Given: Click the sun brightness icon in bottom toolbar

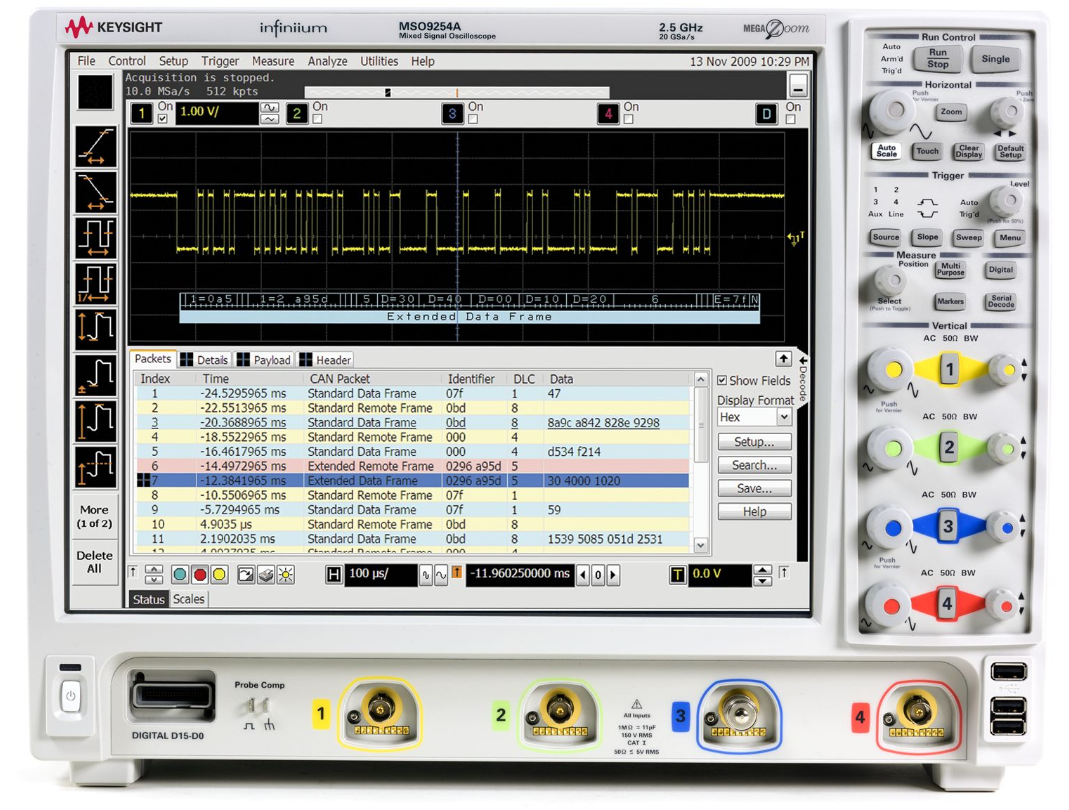Looking at the screenshot, I should point(286,575).
